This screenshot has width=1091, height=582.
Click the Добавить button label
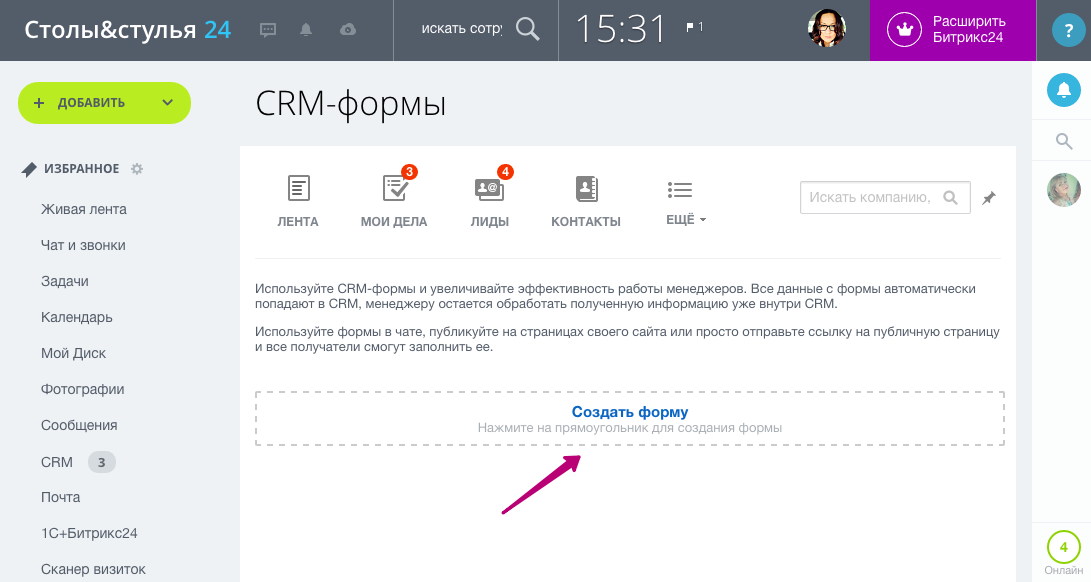[91, 103]
